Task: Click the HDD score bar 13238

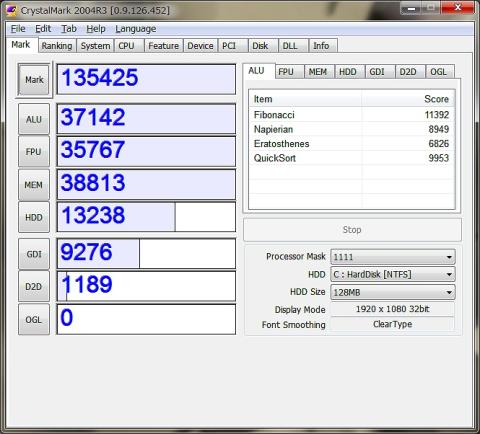Action: 146,217
